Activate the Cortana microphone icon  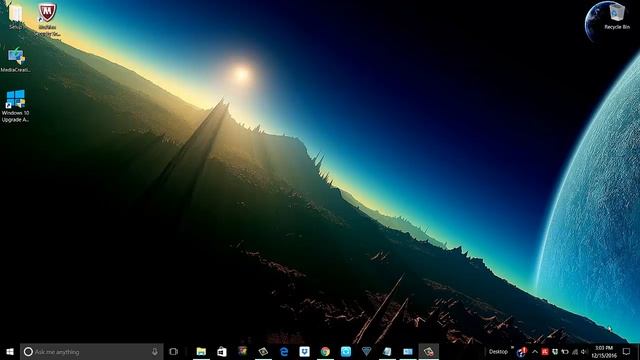155,351
